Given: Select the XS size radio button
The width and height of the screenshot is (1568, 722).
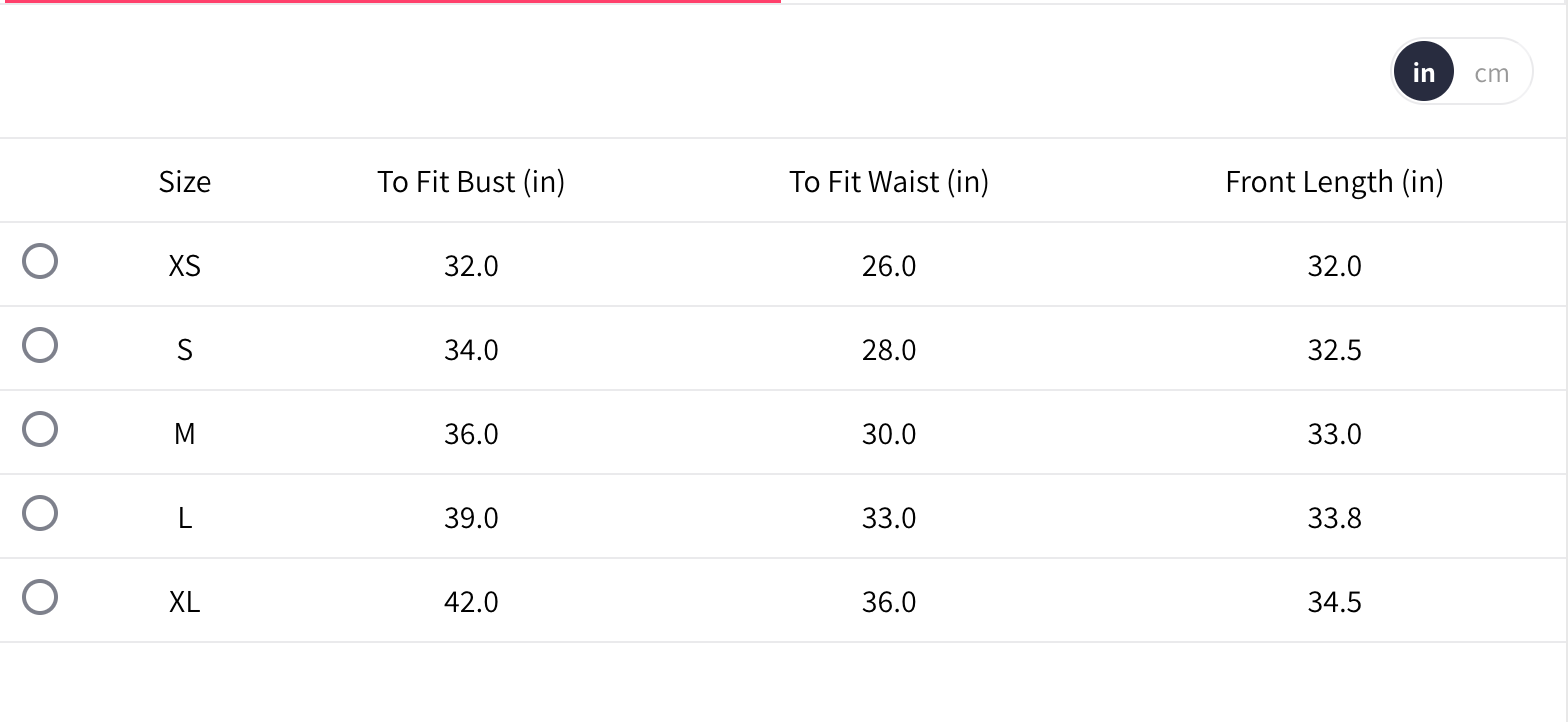Looking at the screenshot, I should tap(40, 262).
